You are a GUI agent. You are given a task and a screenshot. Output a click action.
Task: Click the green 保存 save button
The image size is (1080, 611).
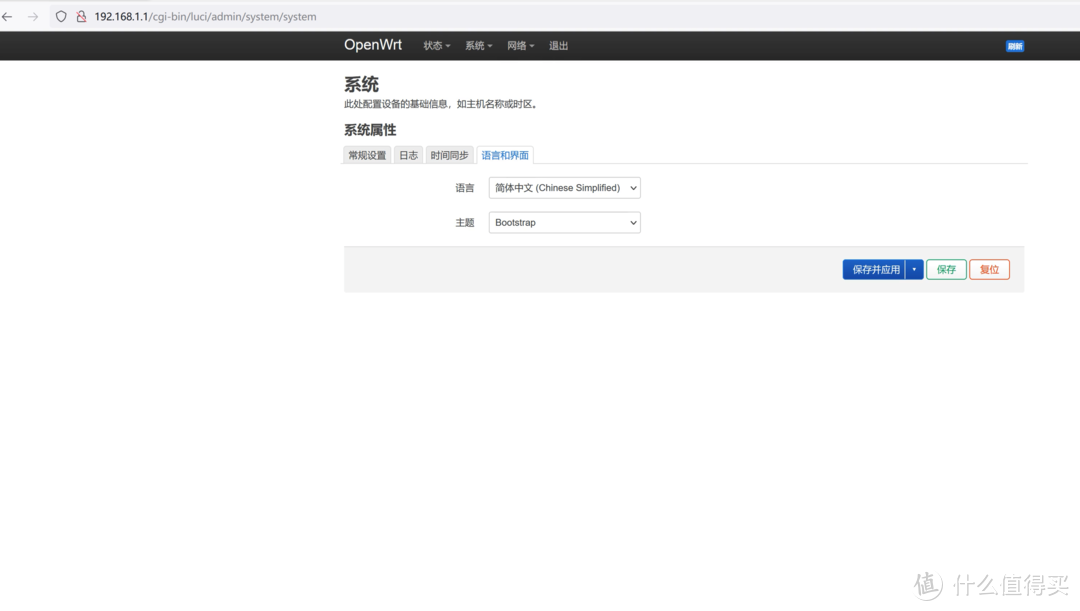945,269
